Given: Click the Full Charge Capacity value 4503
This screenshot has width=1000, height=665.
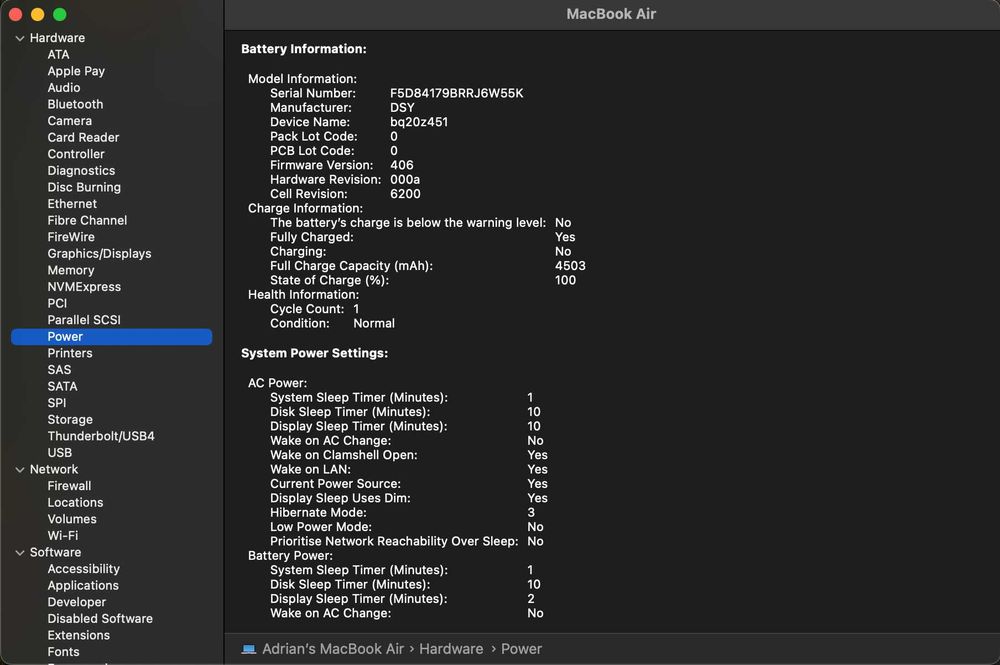Looking at the screenshot, I should point(570,266).
